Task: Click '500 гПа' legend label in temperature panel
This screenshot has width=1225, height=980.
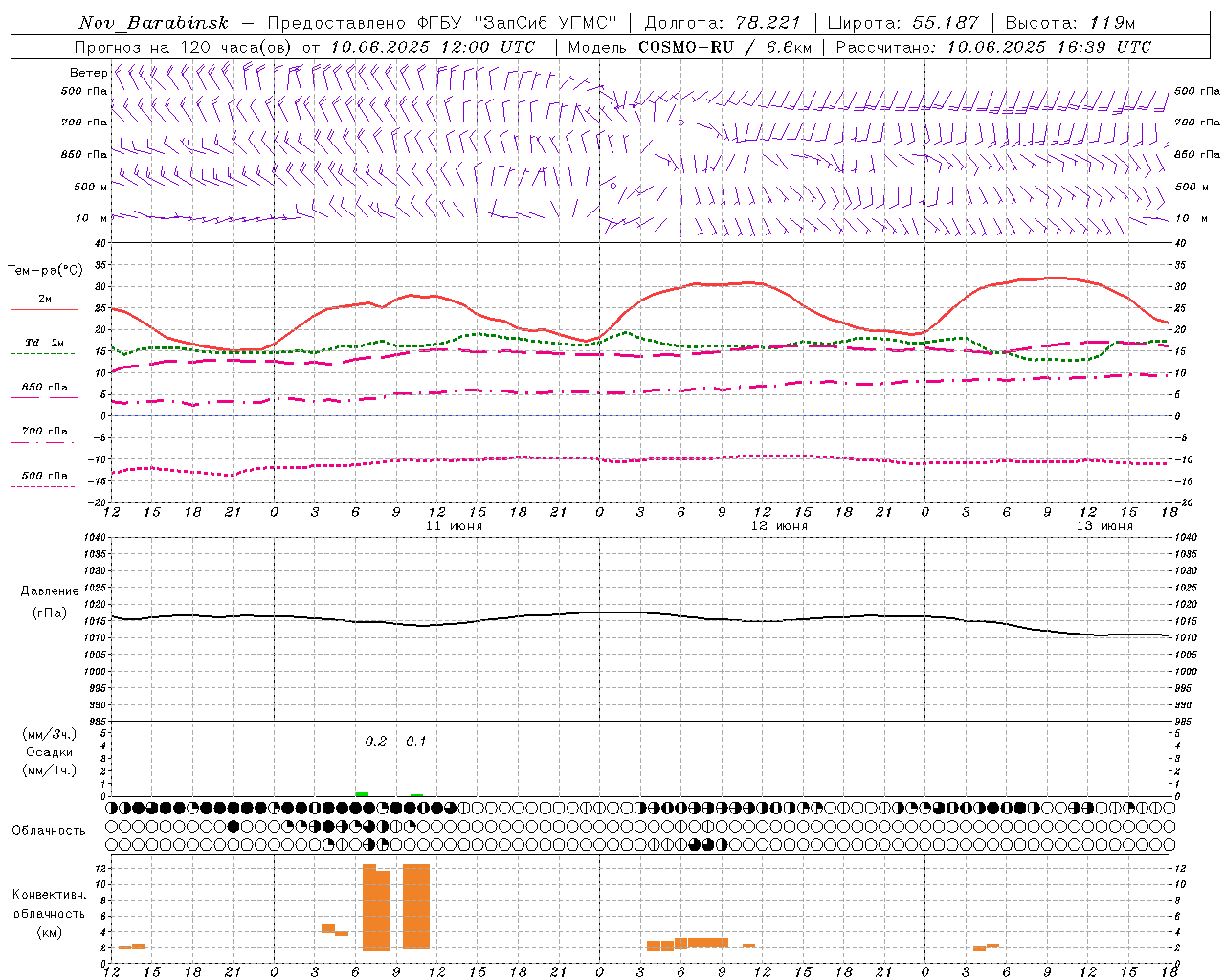Action: click(x=45, y=476)
